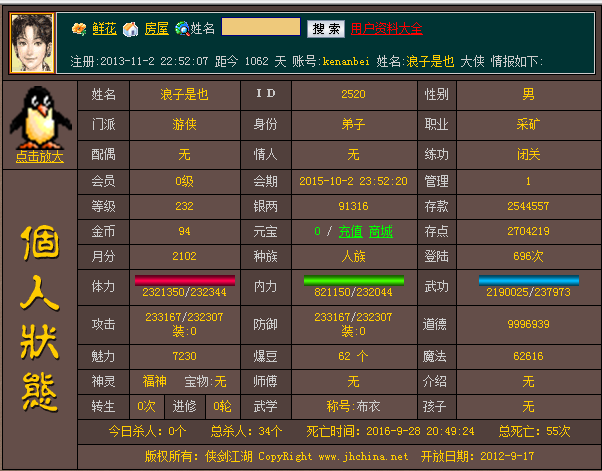Click the 姓名 value 浪子是也 in table
602x471 pixels.
click(184, 94)
